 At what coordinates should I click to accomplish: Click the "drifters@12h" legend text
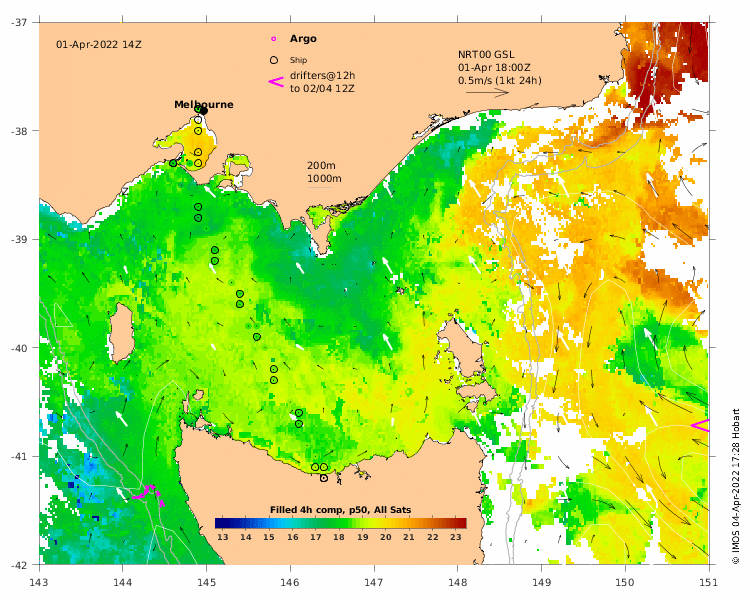click(x=322, y=76)
